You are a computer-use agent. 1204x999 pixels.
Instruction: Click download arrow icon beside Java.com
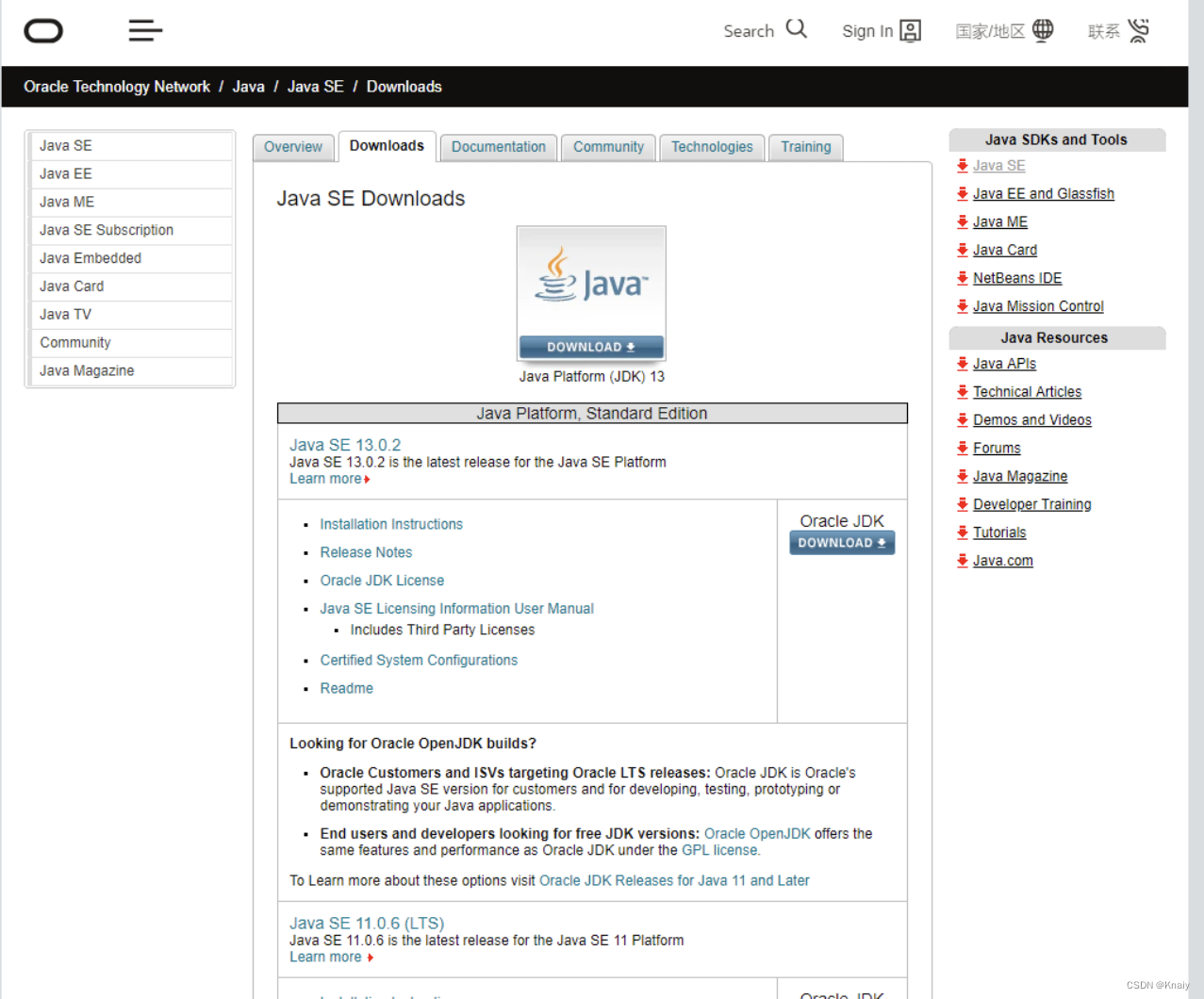click(963, 561)
